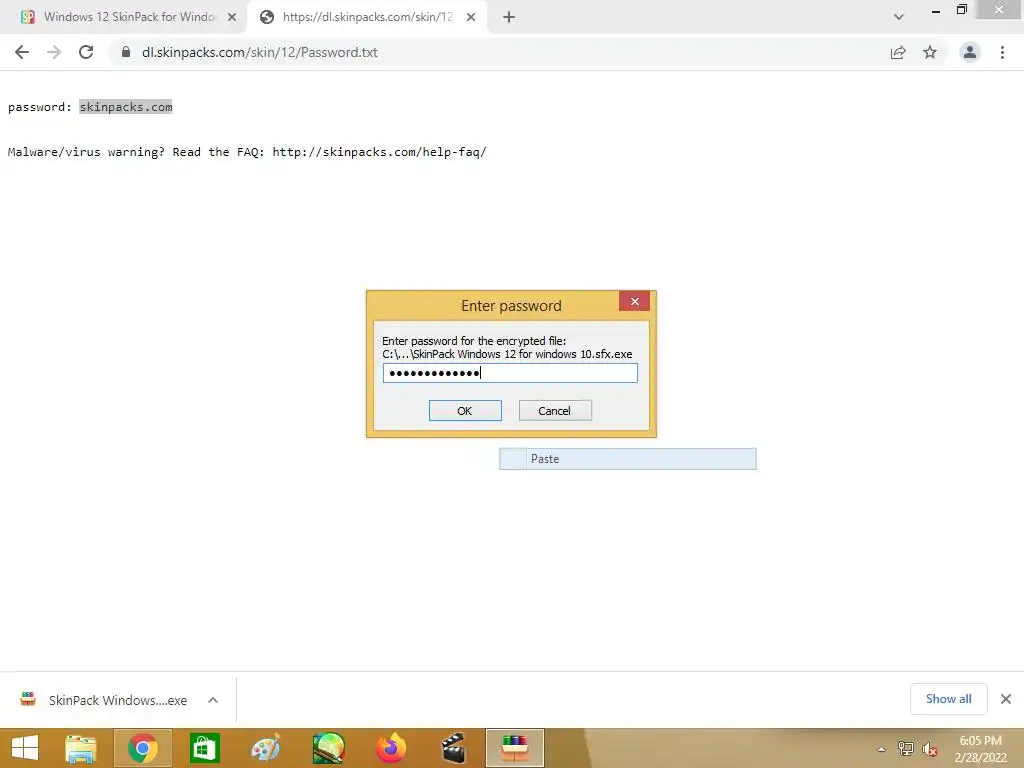This screenshot has height=768, width=1024.
Task: Click the encrypted file path text
Action: click(x=507, y=355)
